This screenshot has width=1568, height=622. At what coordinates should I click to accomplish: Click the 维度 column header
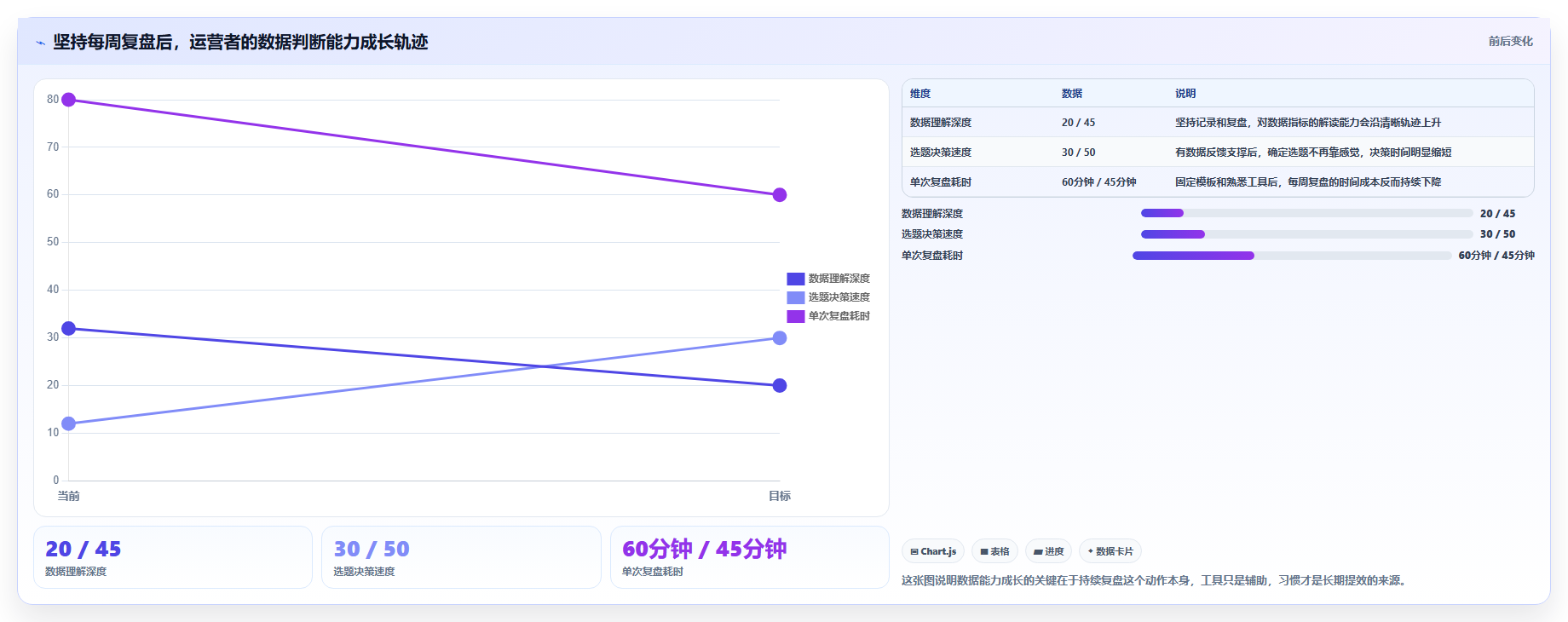[920, 94]
